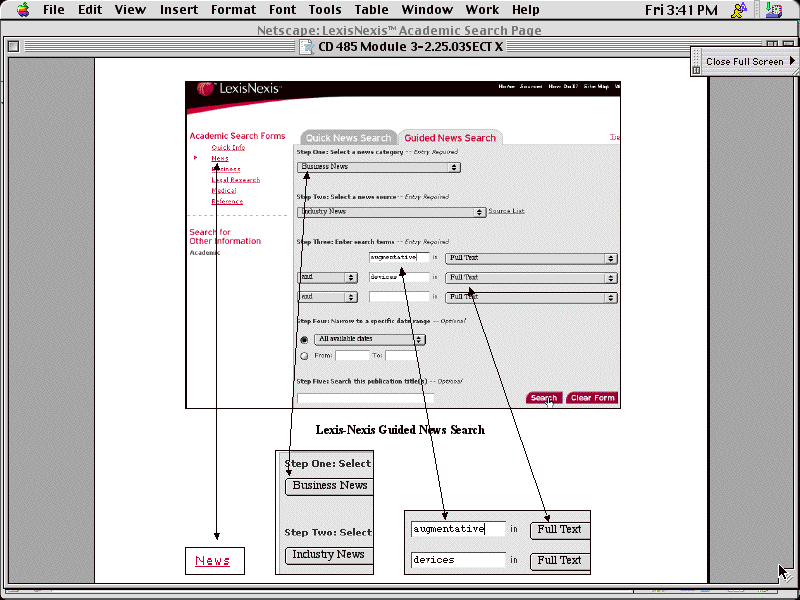Click the enlarged augmentative field in the callout
This screenshot has width=800, height=600.
pos(458,529)
